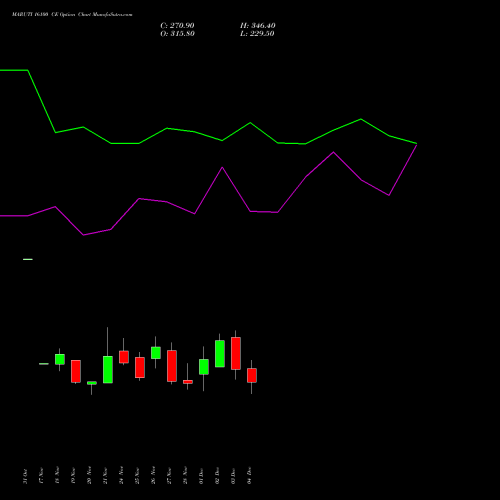Select the 21 Nov date label
The width and height of the screenshot is (500, 500).
click(x=105, y=476)
